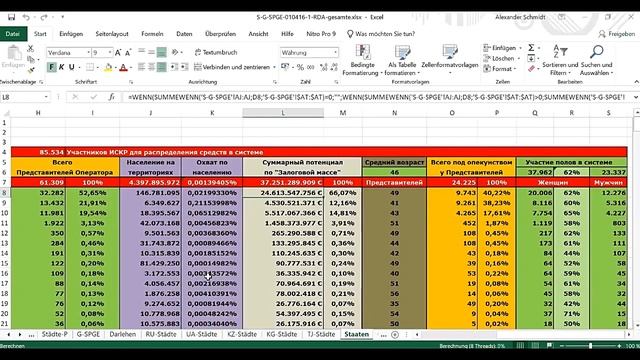Open the Währung number format dropdown
The width and height of the screenshot is (640, 360).
point(336,53)
